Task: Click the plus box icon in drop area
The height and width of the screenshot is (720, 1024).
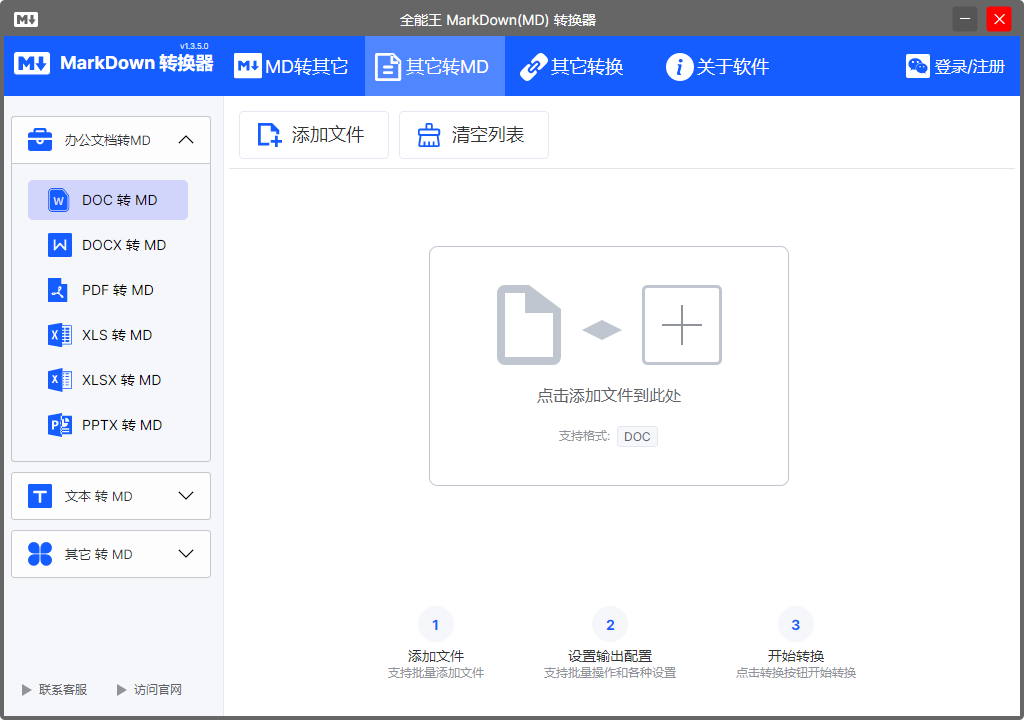Action: point(682,325)
